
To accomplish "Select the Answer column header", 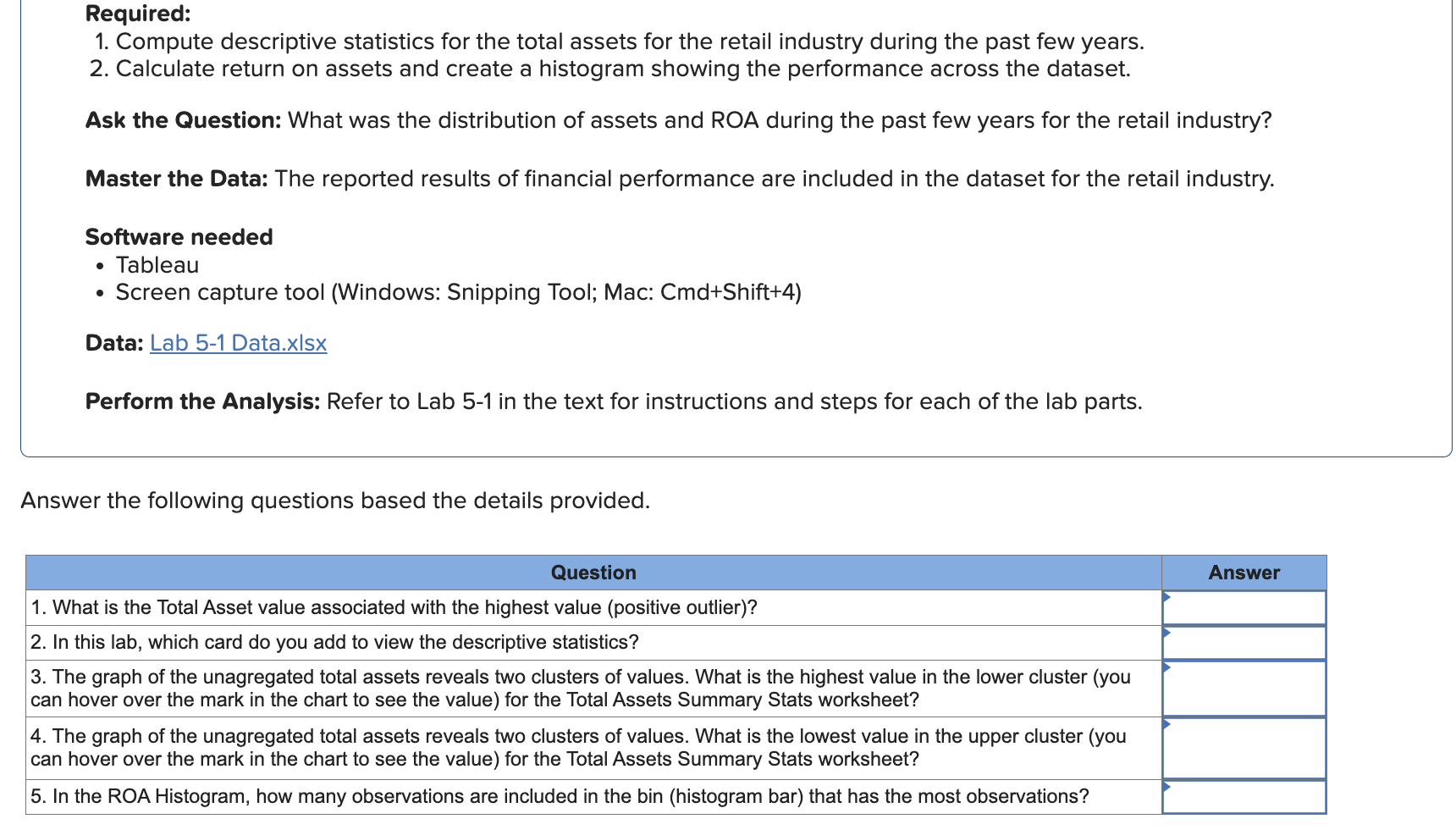I will click(1243, 573).
